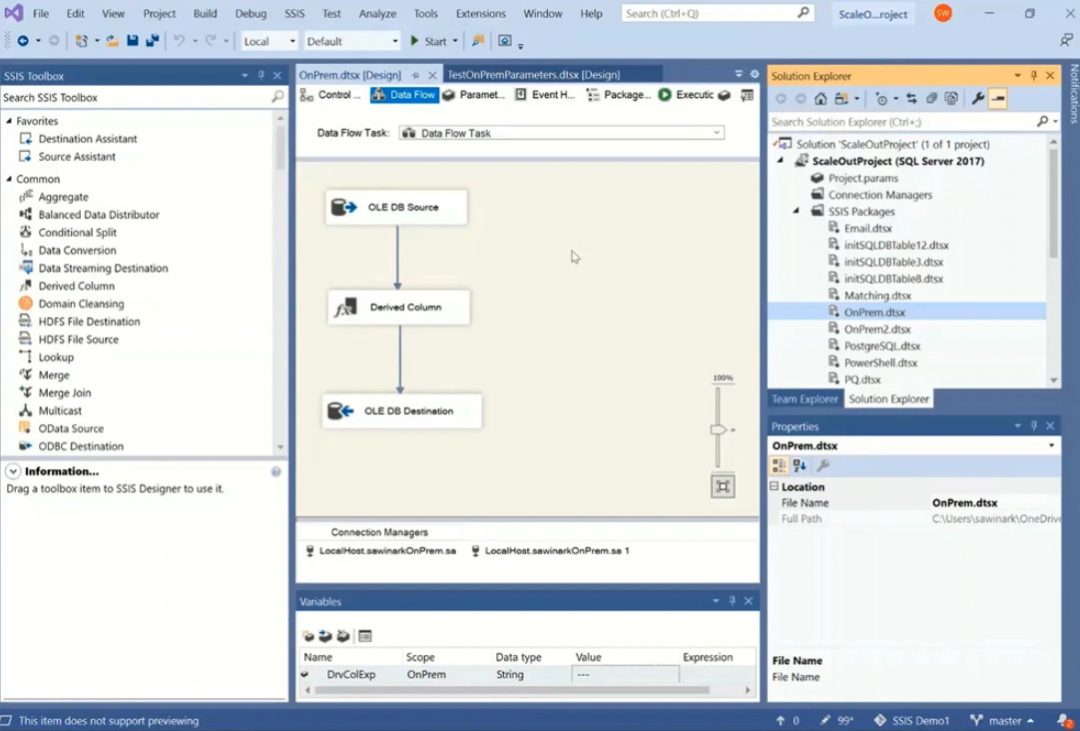Pin the OnPrem.dtsx document tab
This screenshot has width=1080, height=731.
click(415, 73)
